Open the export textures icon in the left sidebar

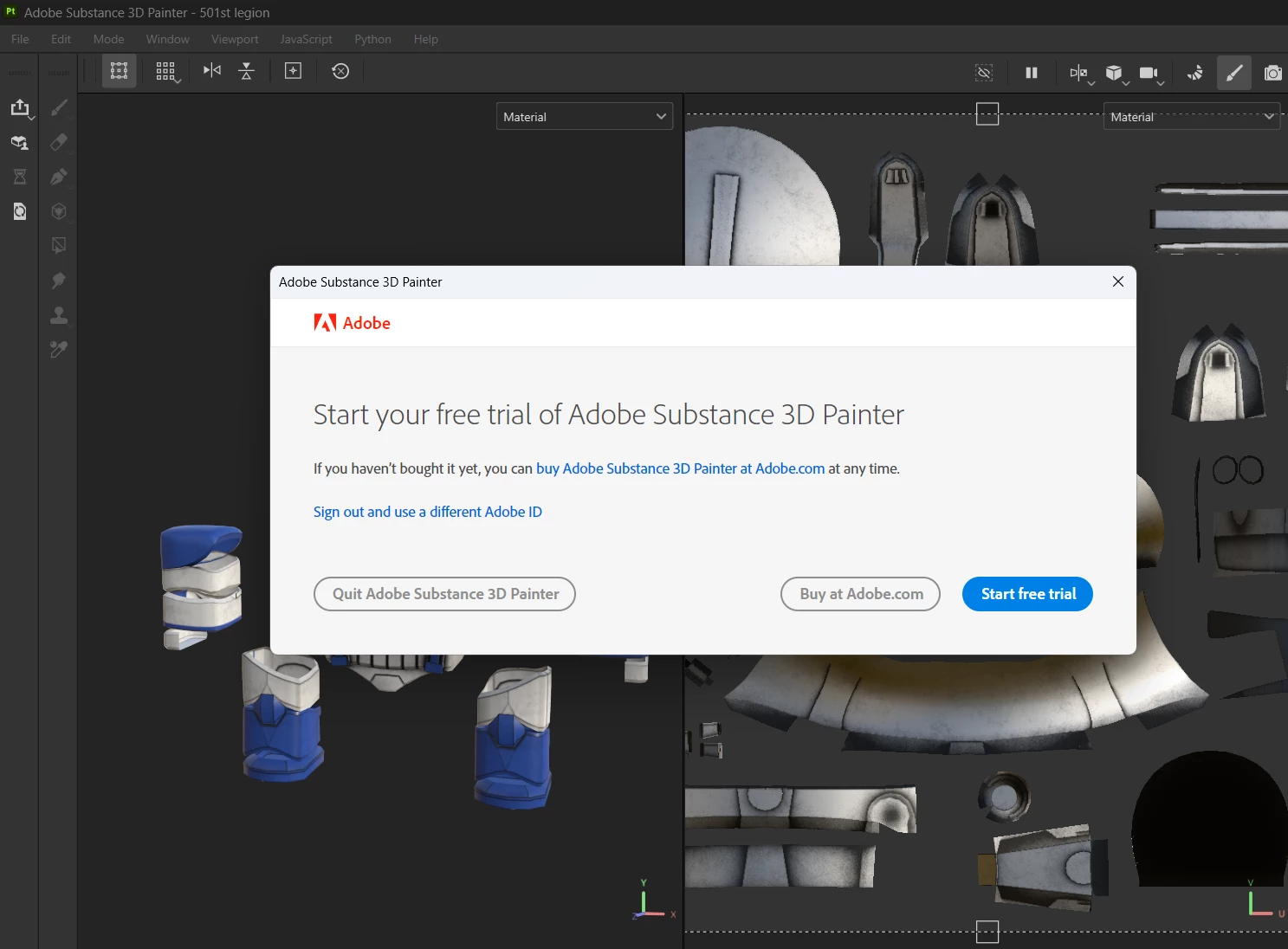[20, 107]
